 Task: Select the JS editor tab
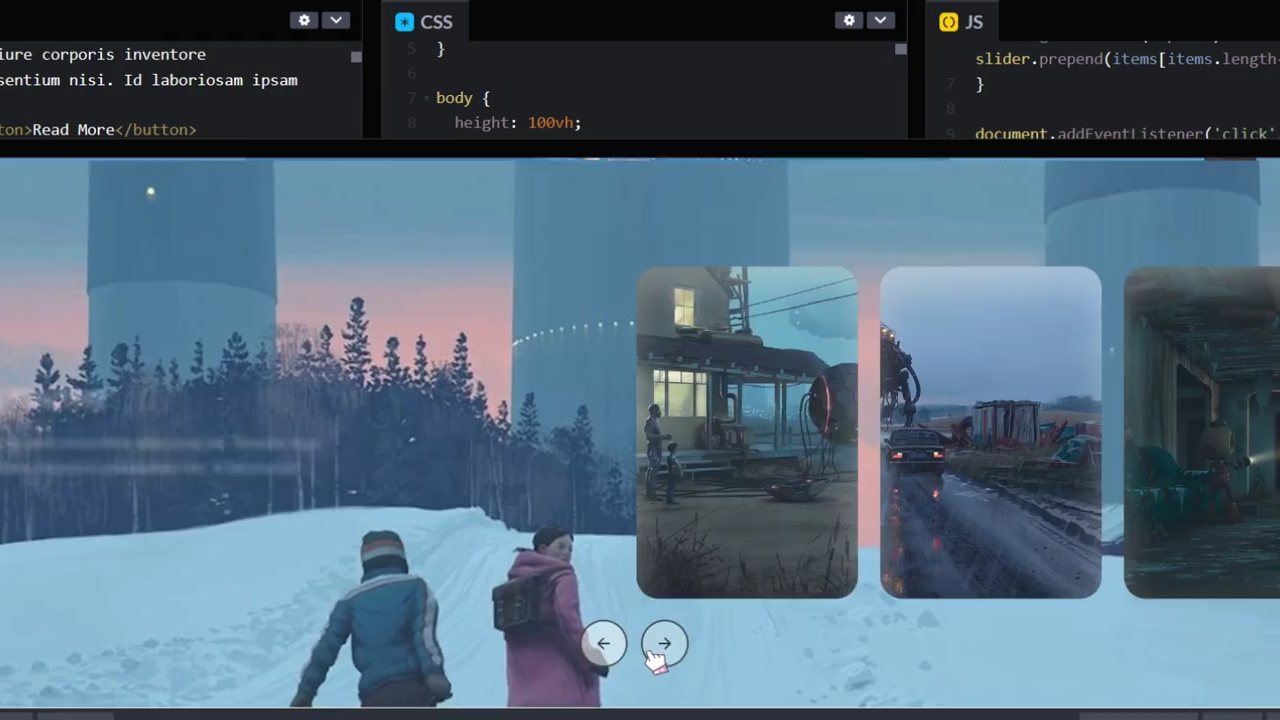[962, 22]
